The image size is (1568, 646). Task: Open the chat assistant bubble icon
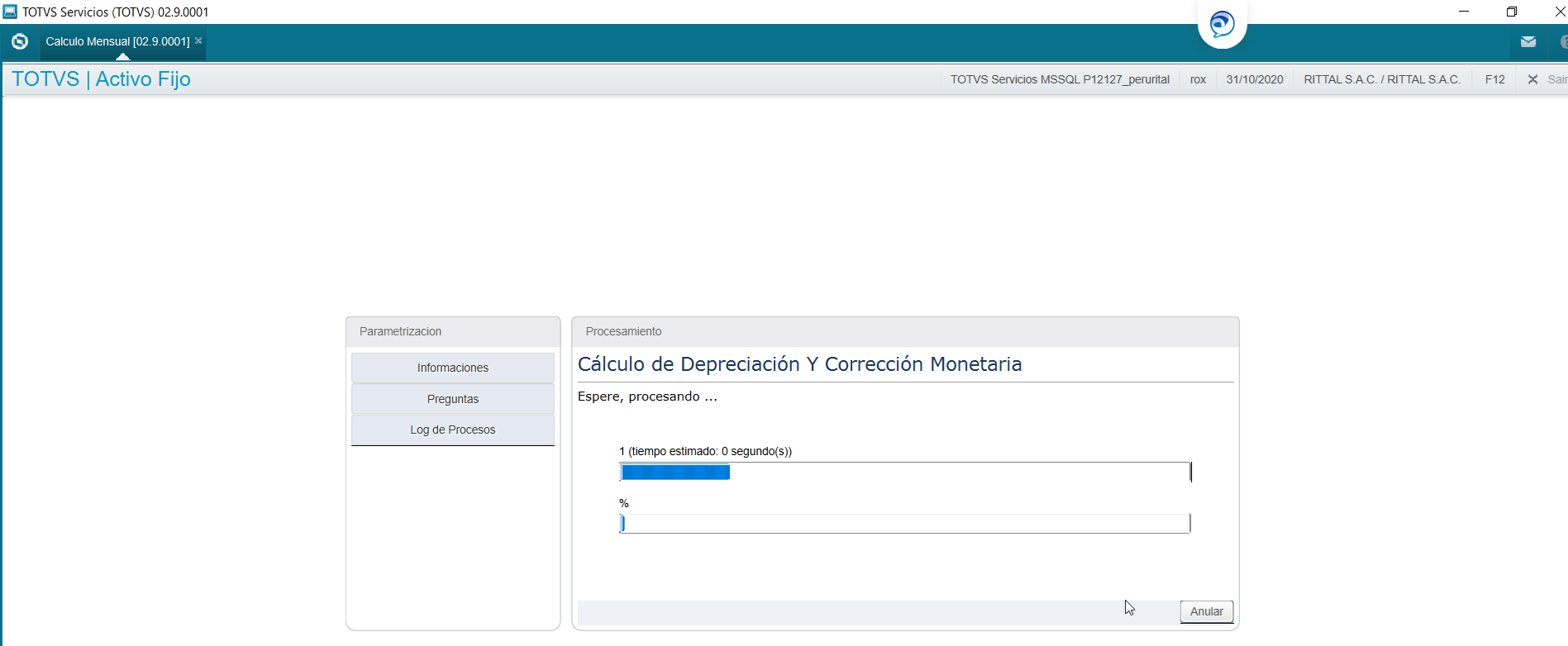(1222, 24)
